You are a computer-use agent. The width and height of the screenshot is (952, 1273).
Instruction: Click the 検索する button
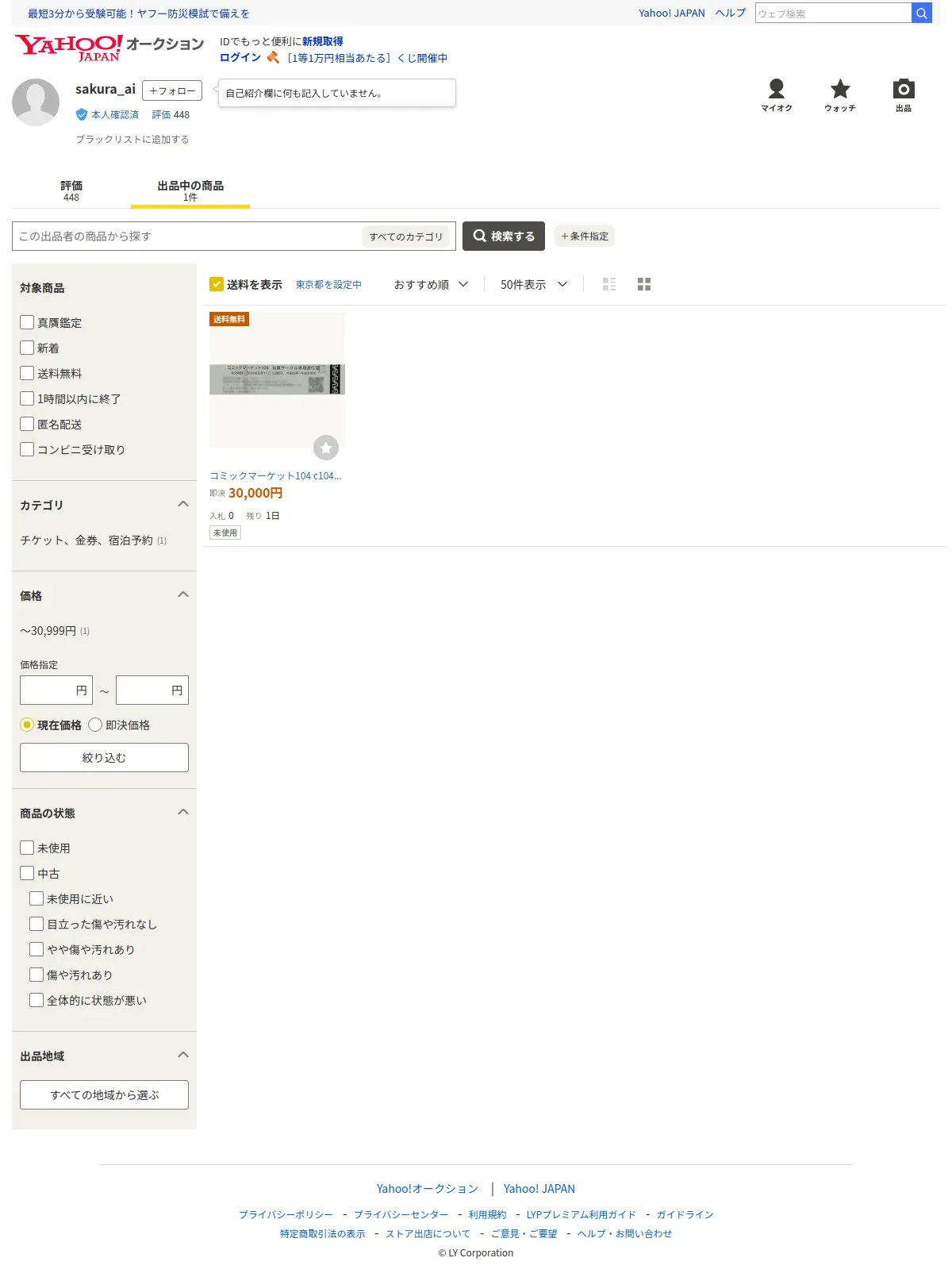click(x=504, y=237)
